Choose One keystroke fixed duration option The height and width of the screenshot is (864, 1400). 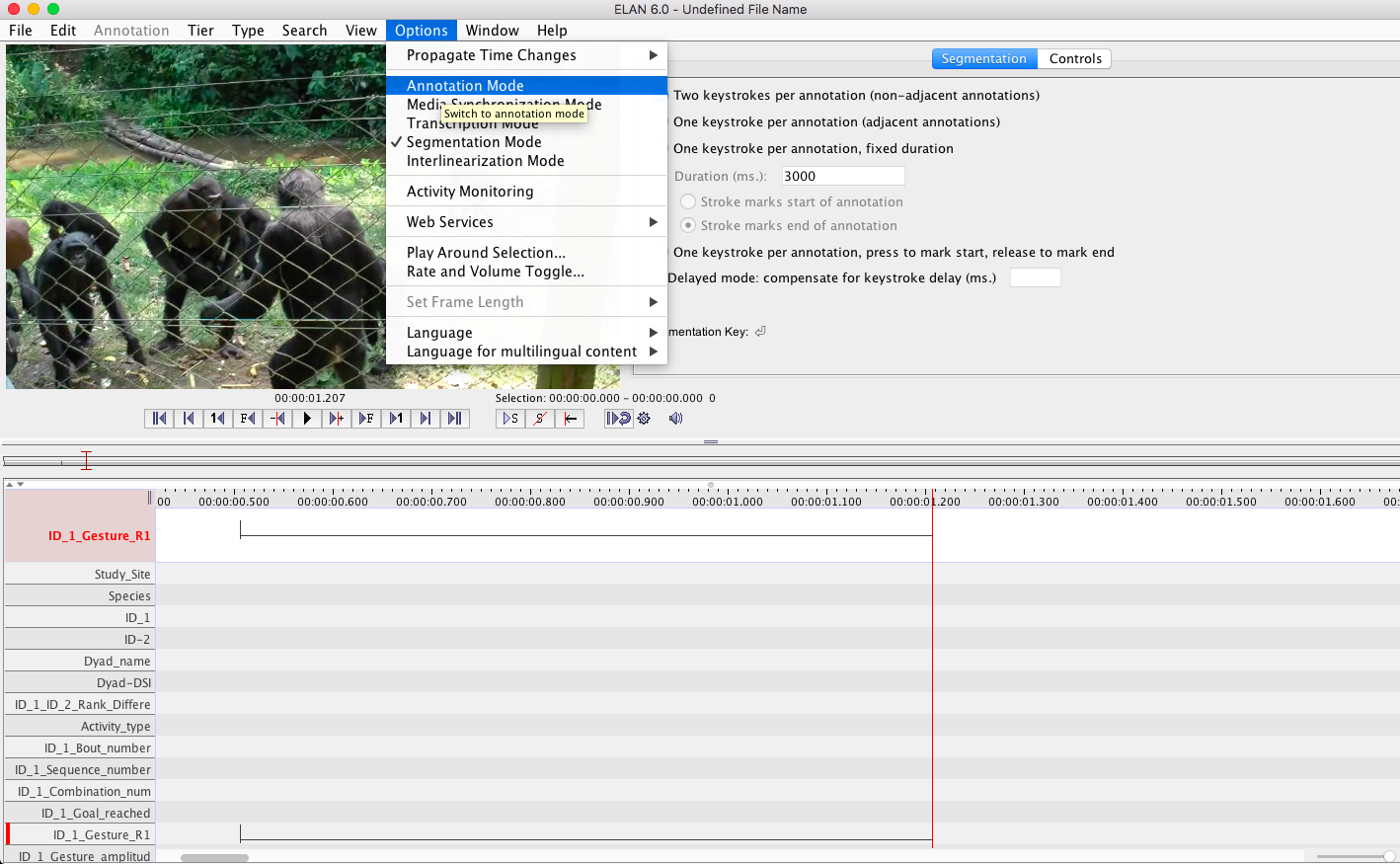coord(813,149)
